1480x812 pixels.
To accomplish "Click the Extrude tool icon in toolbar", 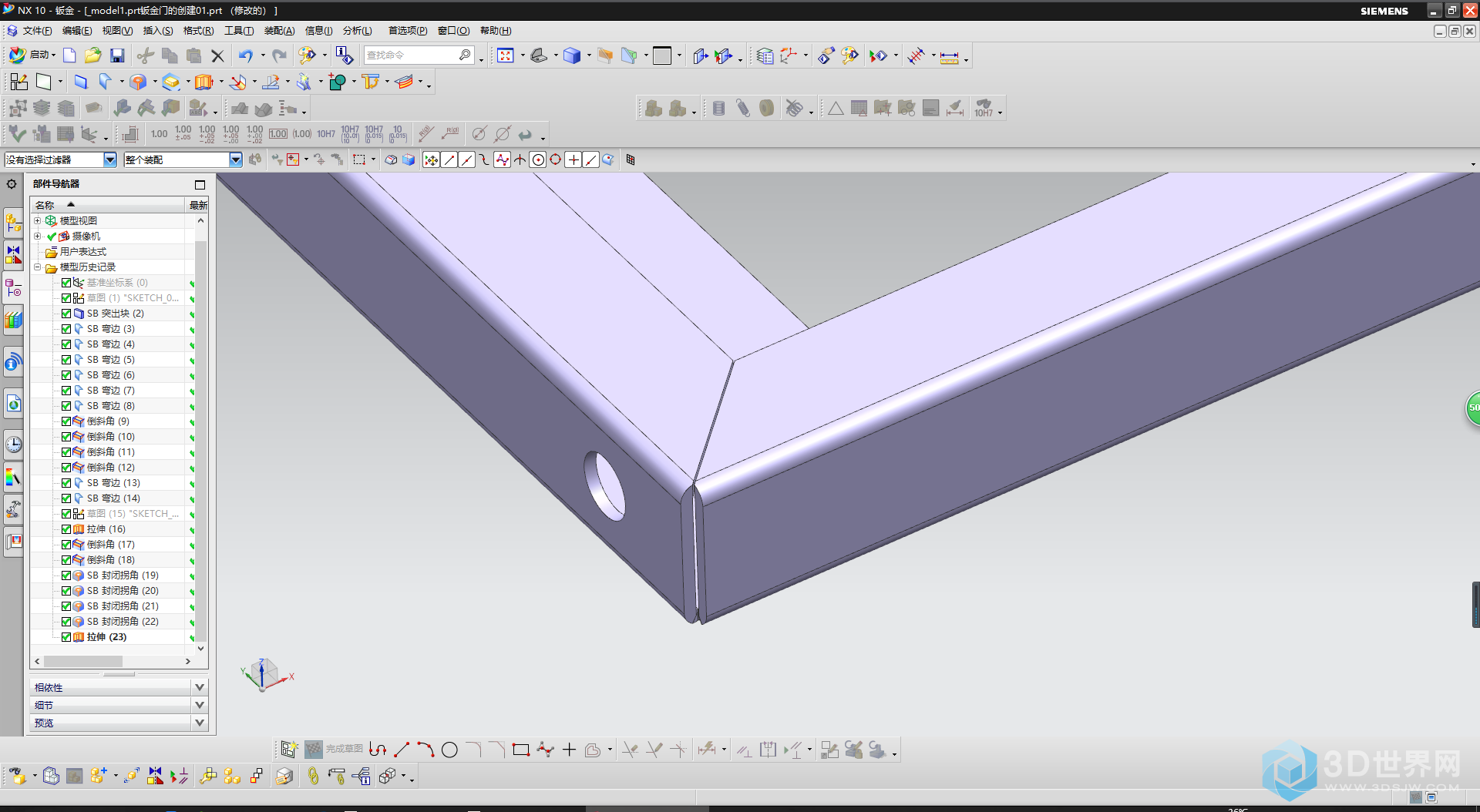I will click(203, 82).
